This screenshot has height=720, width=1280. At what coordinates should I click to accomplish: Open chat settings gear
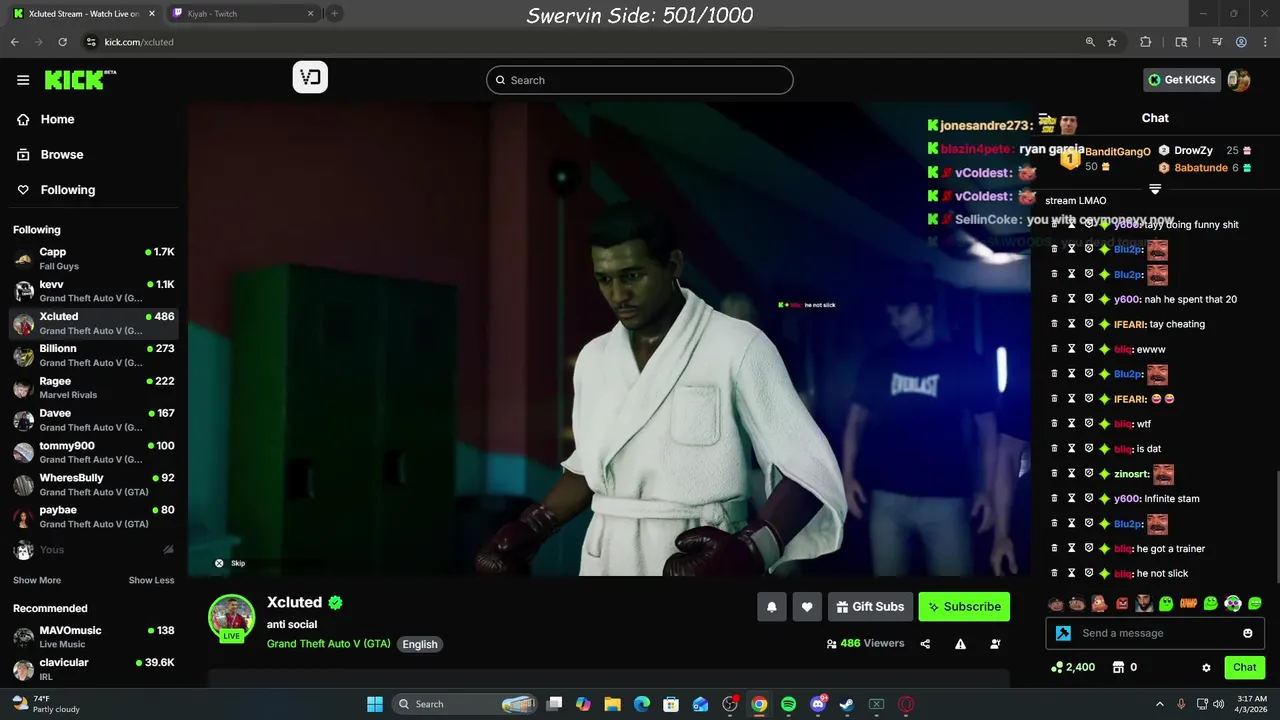point(1206,667)
